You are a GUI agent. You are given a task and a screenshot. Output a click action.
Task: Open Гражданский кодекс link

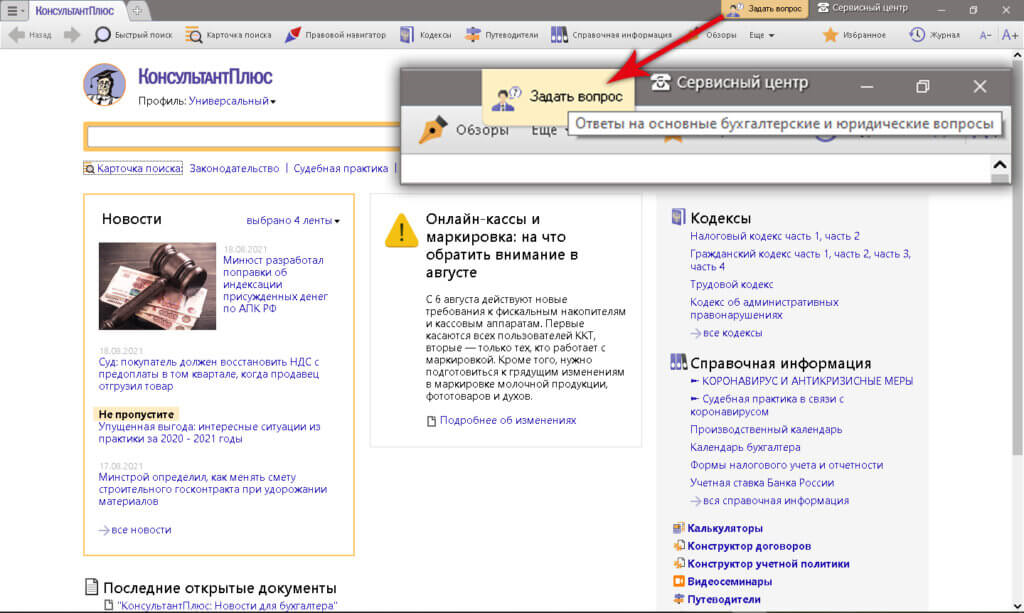coord(800,260)
